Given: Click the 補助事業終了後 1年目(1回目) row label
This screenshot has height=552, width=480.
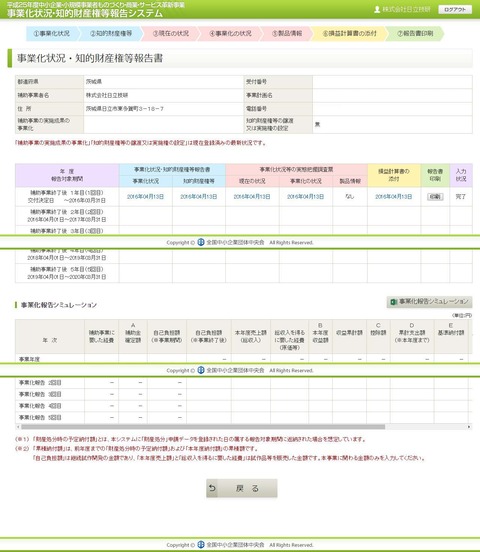Looking at the screenshot, I should [x=67, y=197].
